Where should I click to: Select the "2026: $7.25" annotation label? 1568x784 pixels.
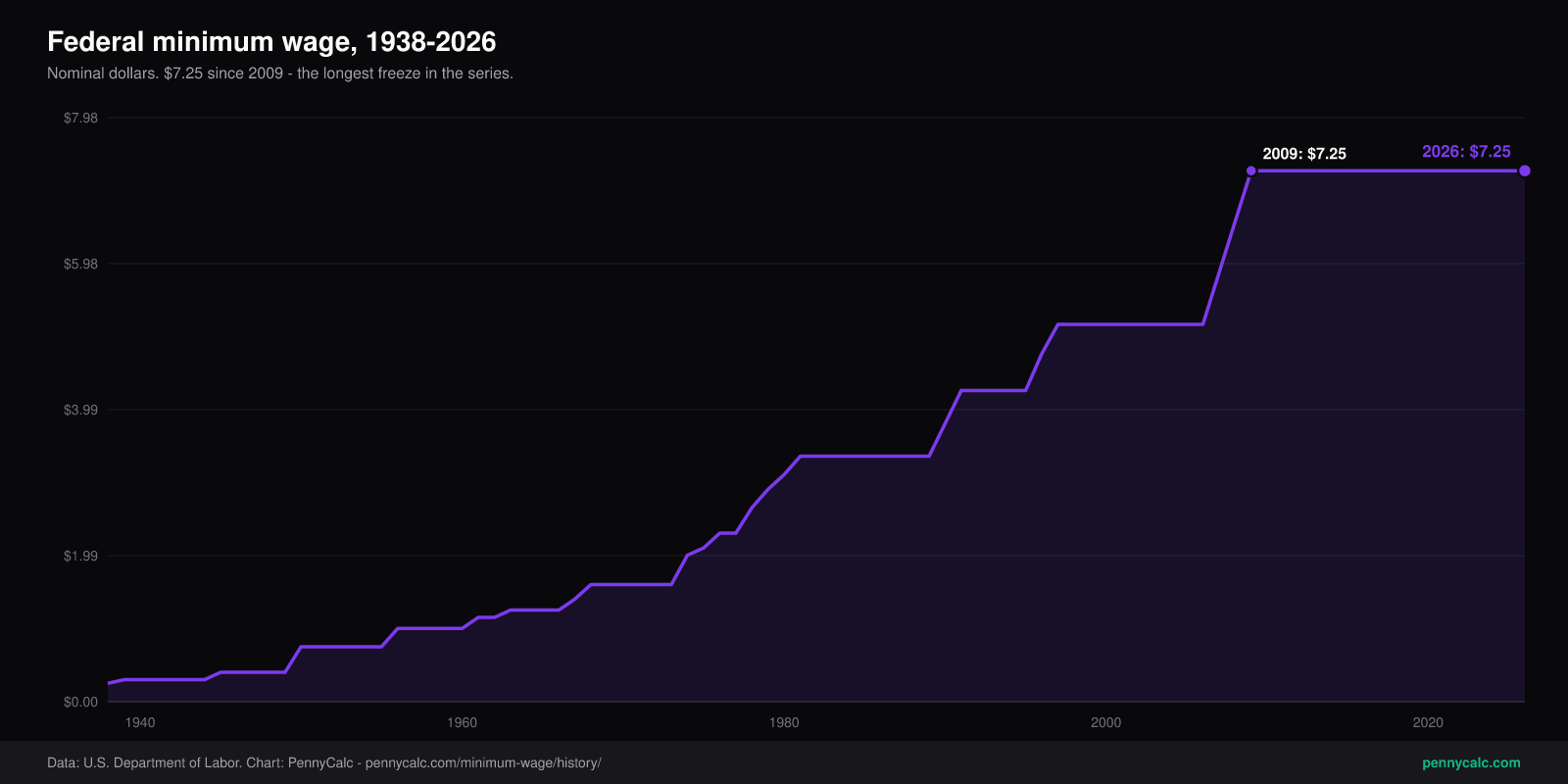click(x=1466, y=152)
